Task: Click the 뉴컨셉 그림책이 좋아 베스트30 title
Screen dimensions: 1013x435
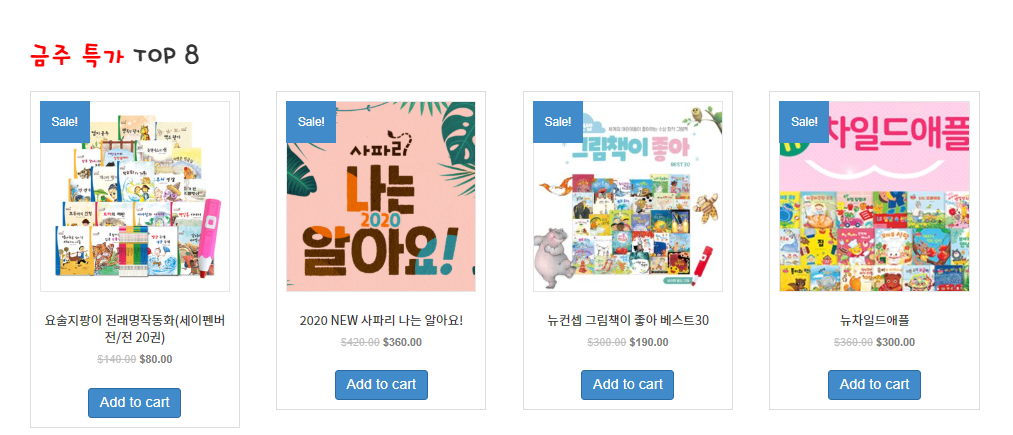Action: (x=628, y=321)
